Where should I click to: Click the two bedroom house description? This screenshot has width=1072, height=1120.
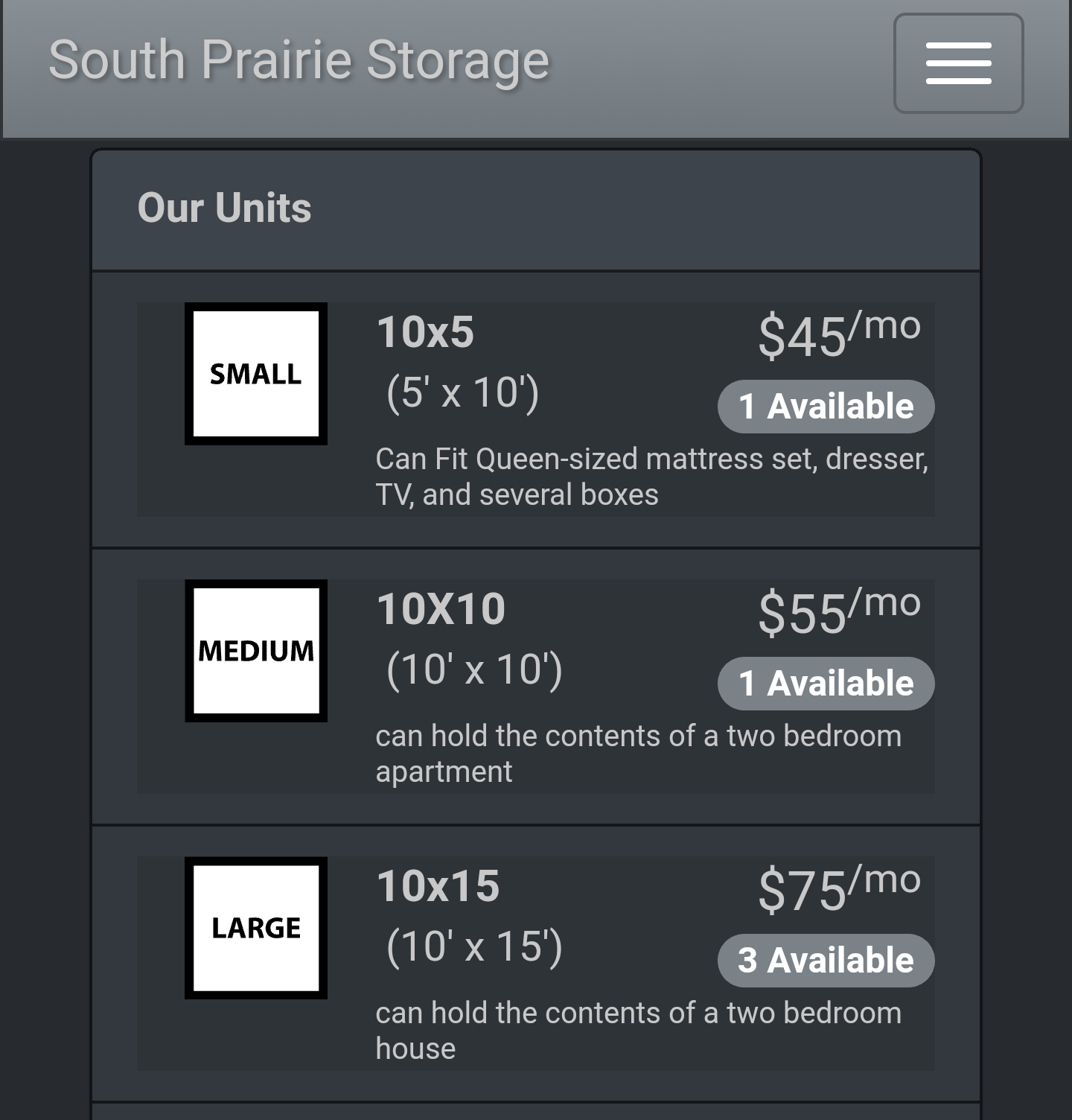pos(638,1031)
